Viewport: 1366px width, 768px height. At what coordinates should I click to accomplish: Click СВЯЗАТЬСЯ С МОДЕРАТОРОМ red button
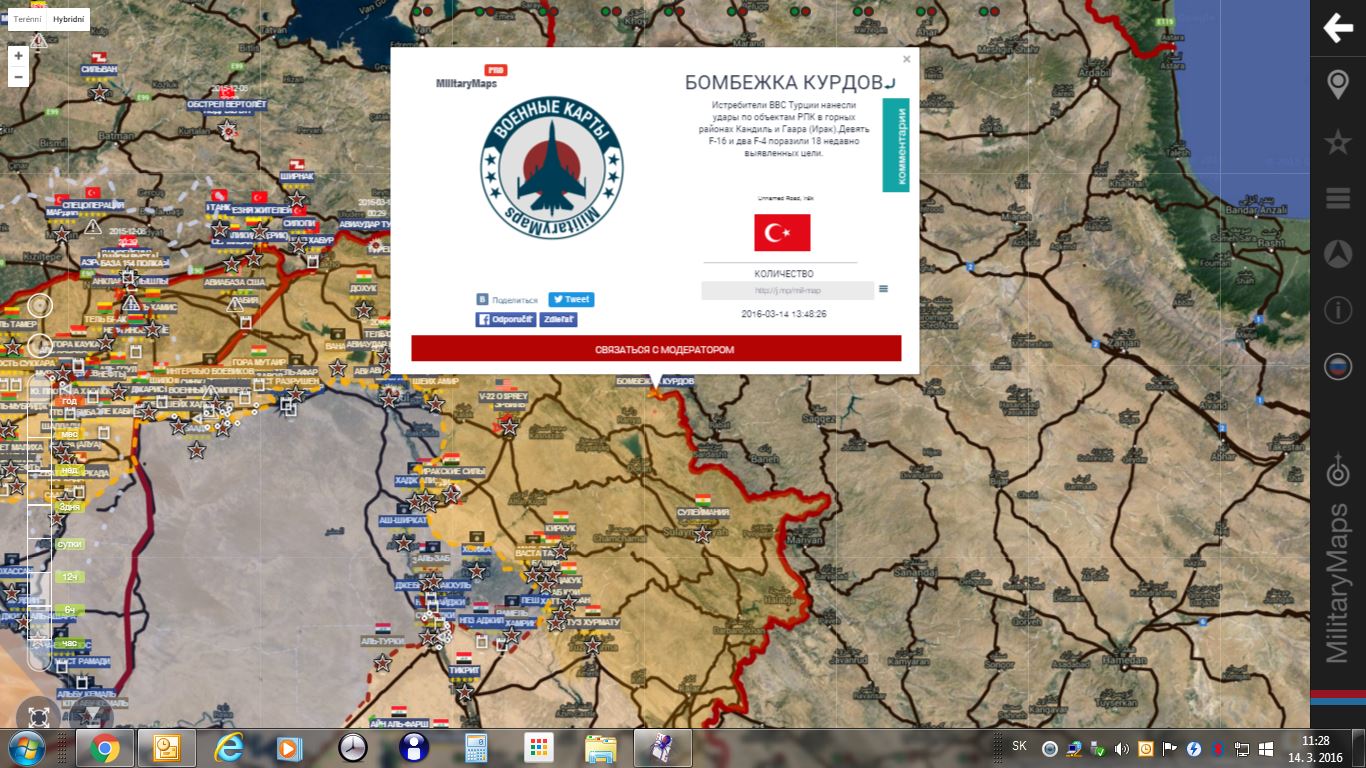click(x=656, y=349)
